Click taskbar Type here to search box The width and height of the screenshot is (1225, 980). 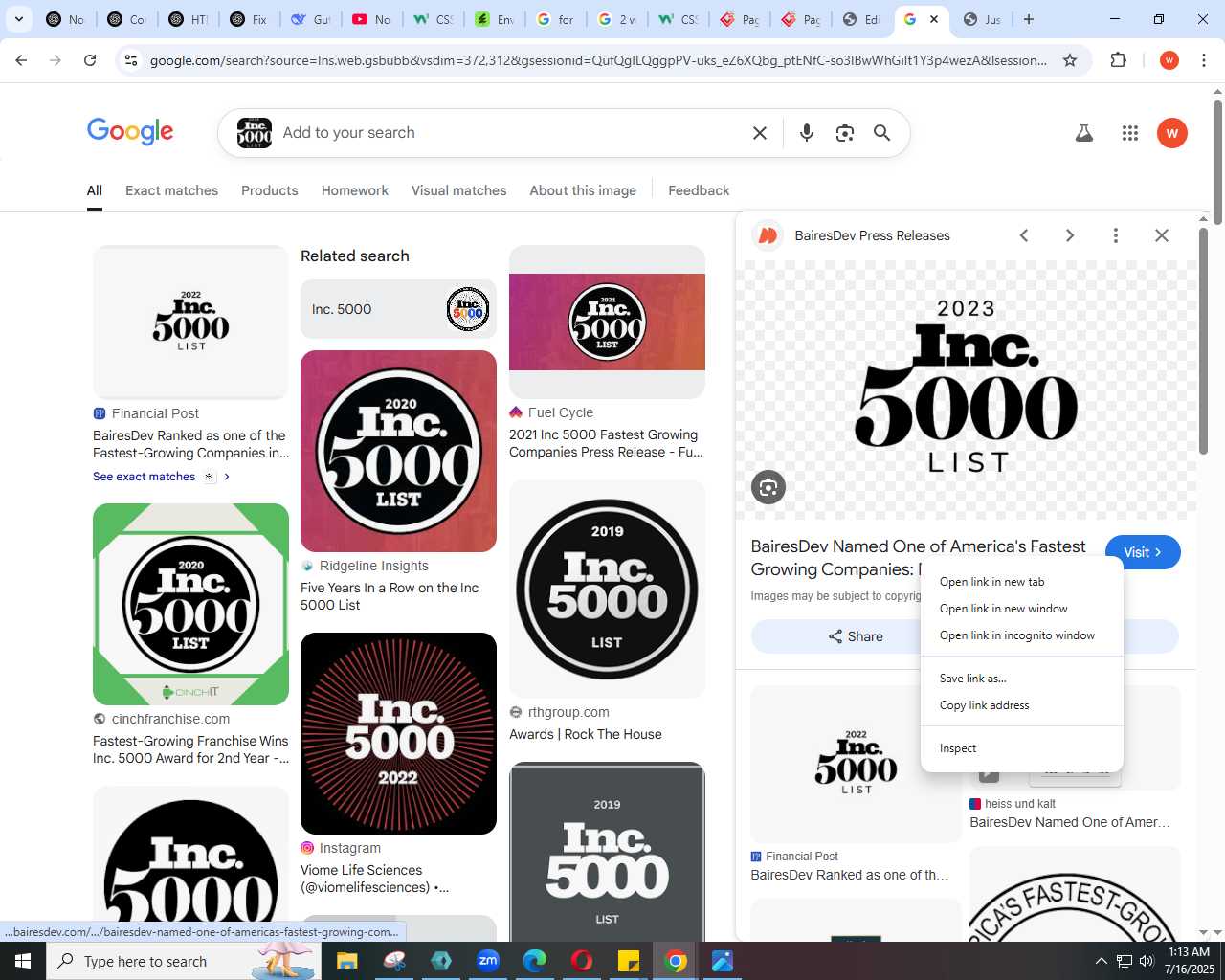(184, 961)
